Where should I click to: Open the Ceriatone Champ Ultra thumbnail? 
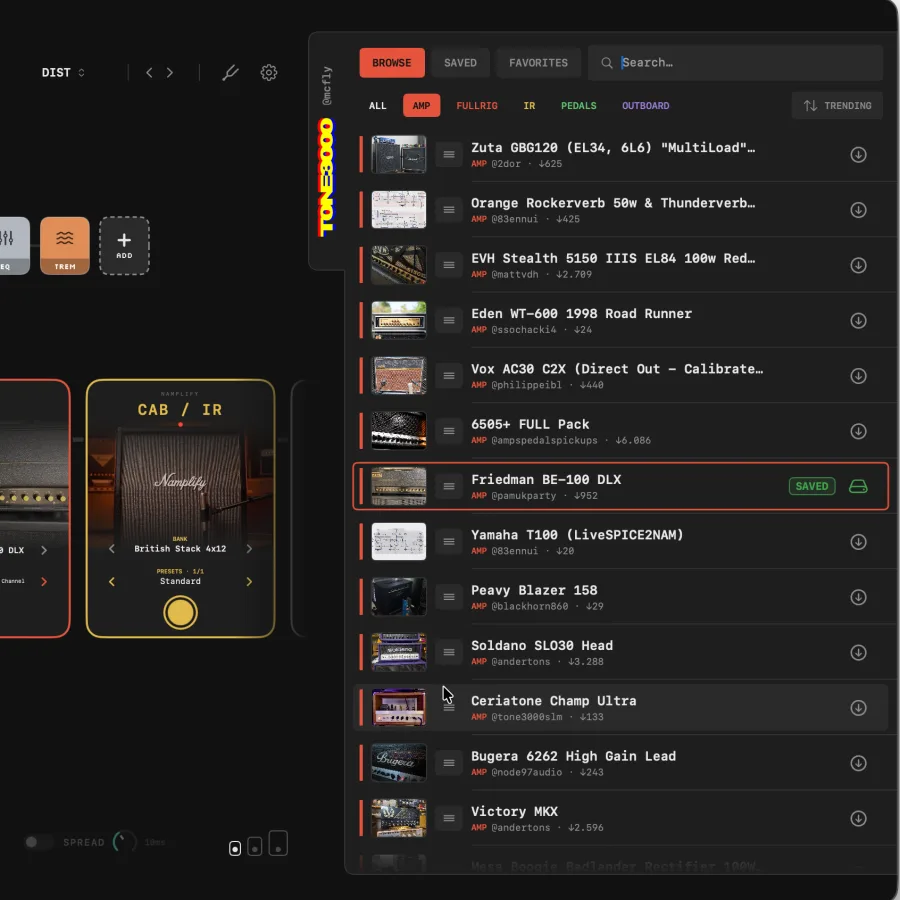[x=399, y=708]
